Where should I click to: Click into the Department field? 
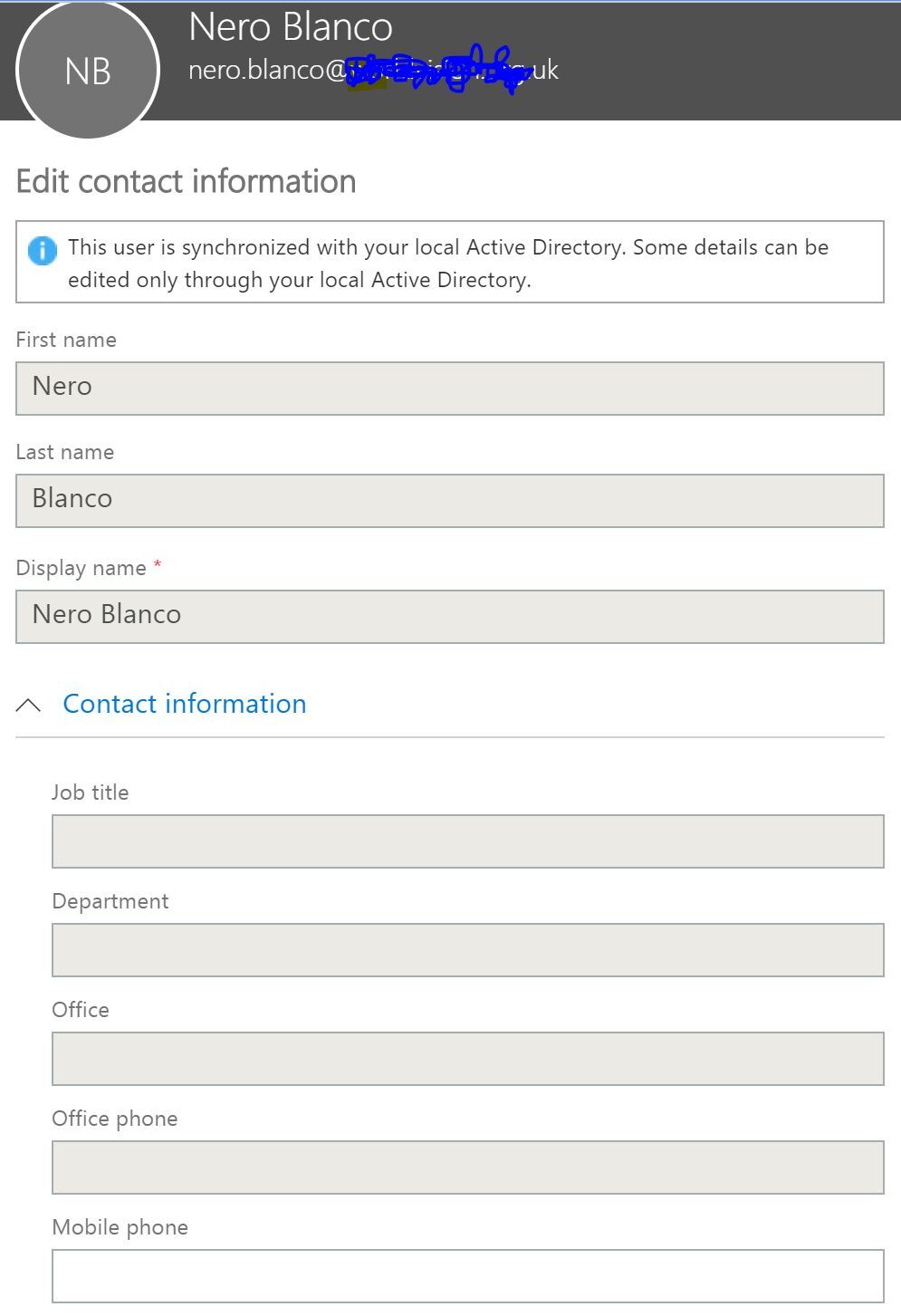click(x=468, y=950)
